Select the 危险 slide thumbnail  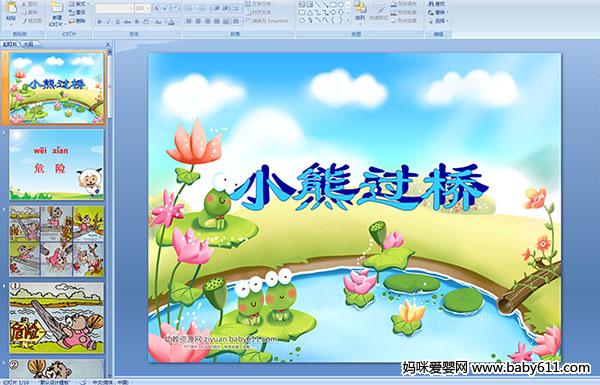56,165
